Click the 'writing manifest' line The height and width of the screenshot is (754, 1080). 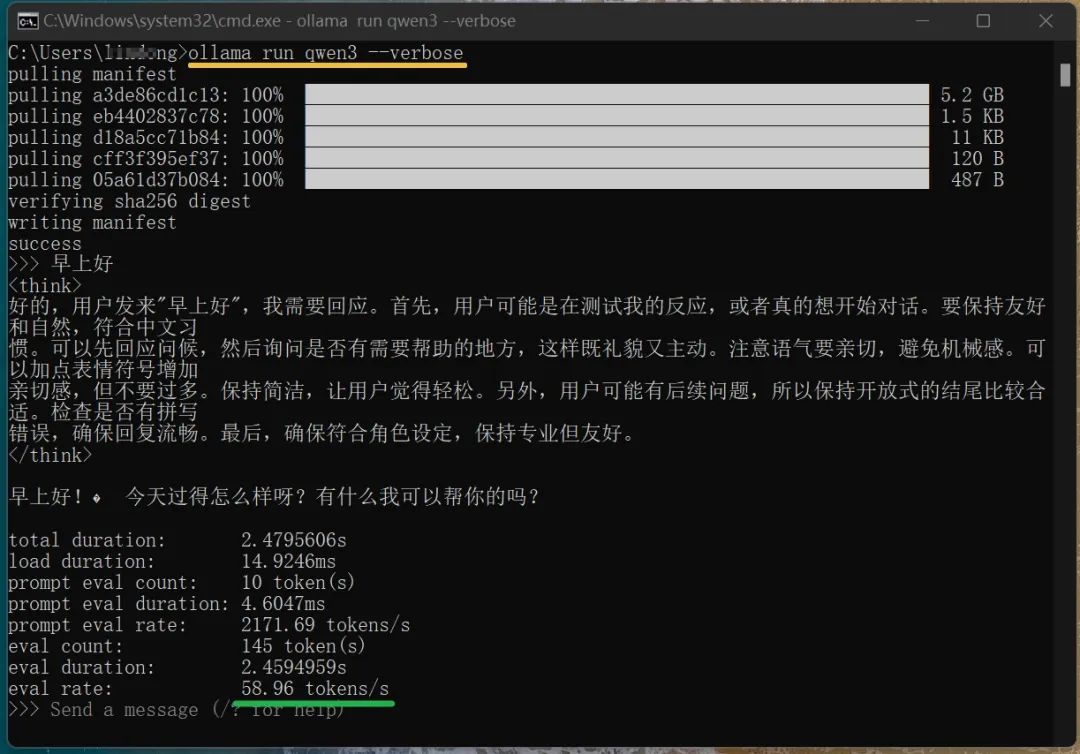click(92, 222)
